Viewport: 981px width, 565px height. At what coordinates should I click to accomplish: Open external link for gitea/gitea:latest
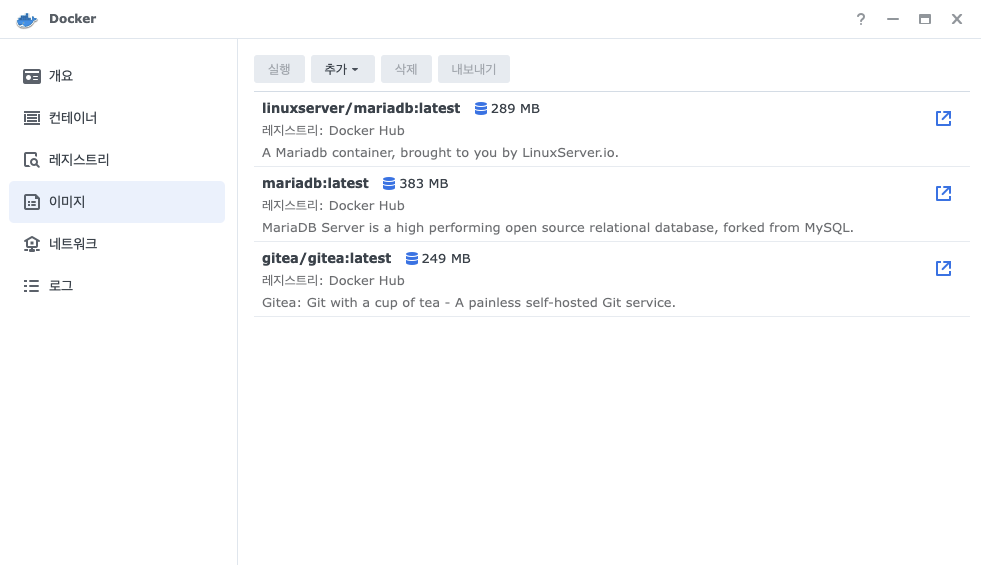pyautogui.click(x=943, y=268)
